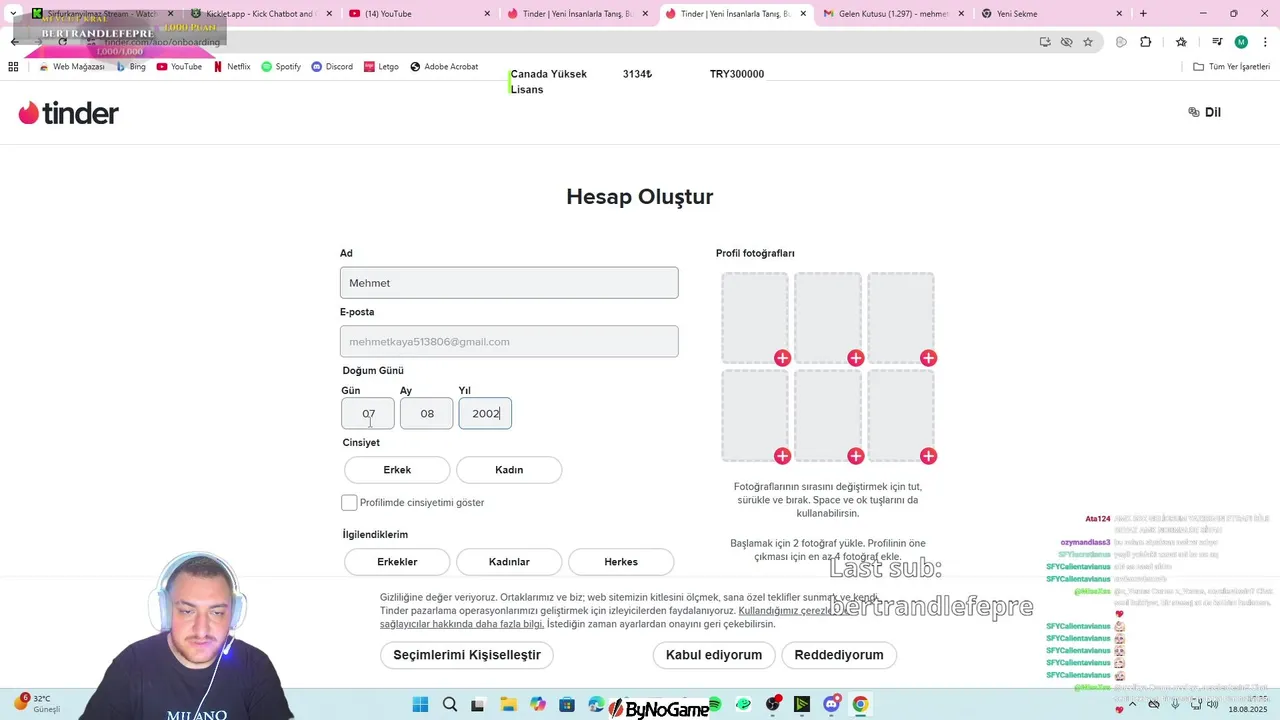This screenshot has width=1280, height=720.
Task: Click the Yıl year field
Action: pyautogui.click(x=485, y=413)
